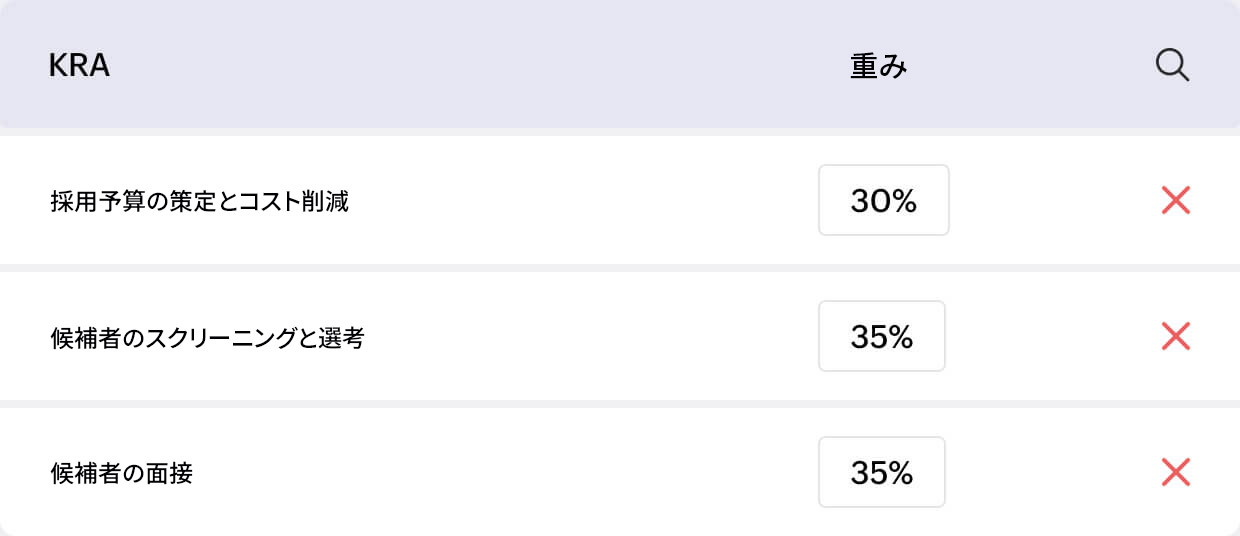Click the 重み column header
Image resolution: width=1240 pixels, height=536 pixels.
coord(878,67)
